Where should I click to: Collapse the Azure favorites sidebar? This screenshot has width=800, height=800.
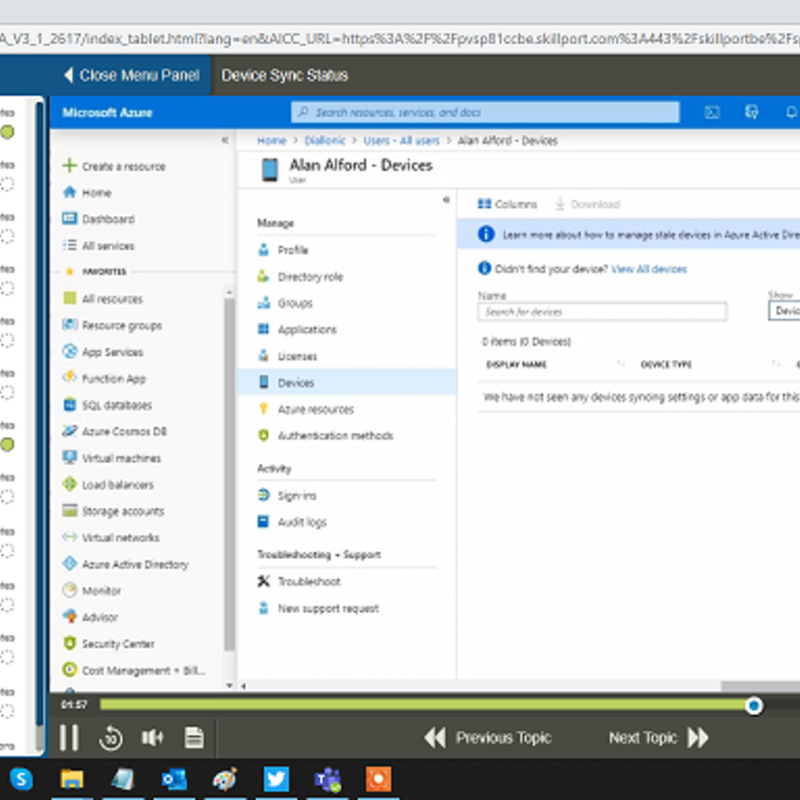225,140
